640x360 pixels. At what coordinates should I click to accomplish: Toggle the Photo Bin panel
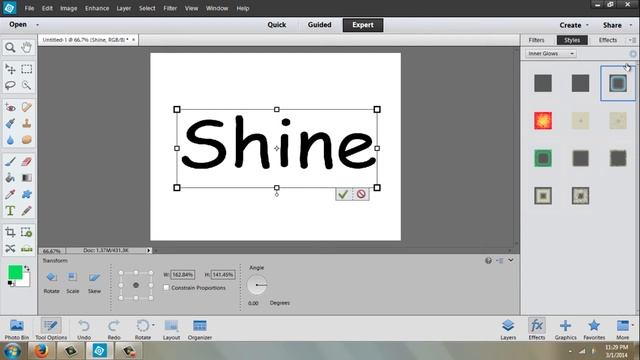tap(17, 329)
